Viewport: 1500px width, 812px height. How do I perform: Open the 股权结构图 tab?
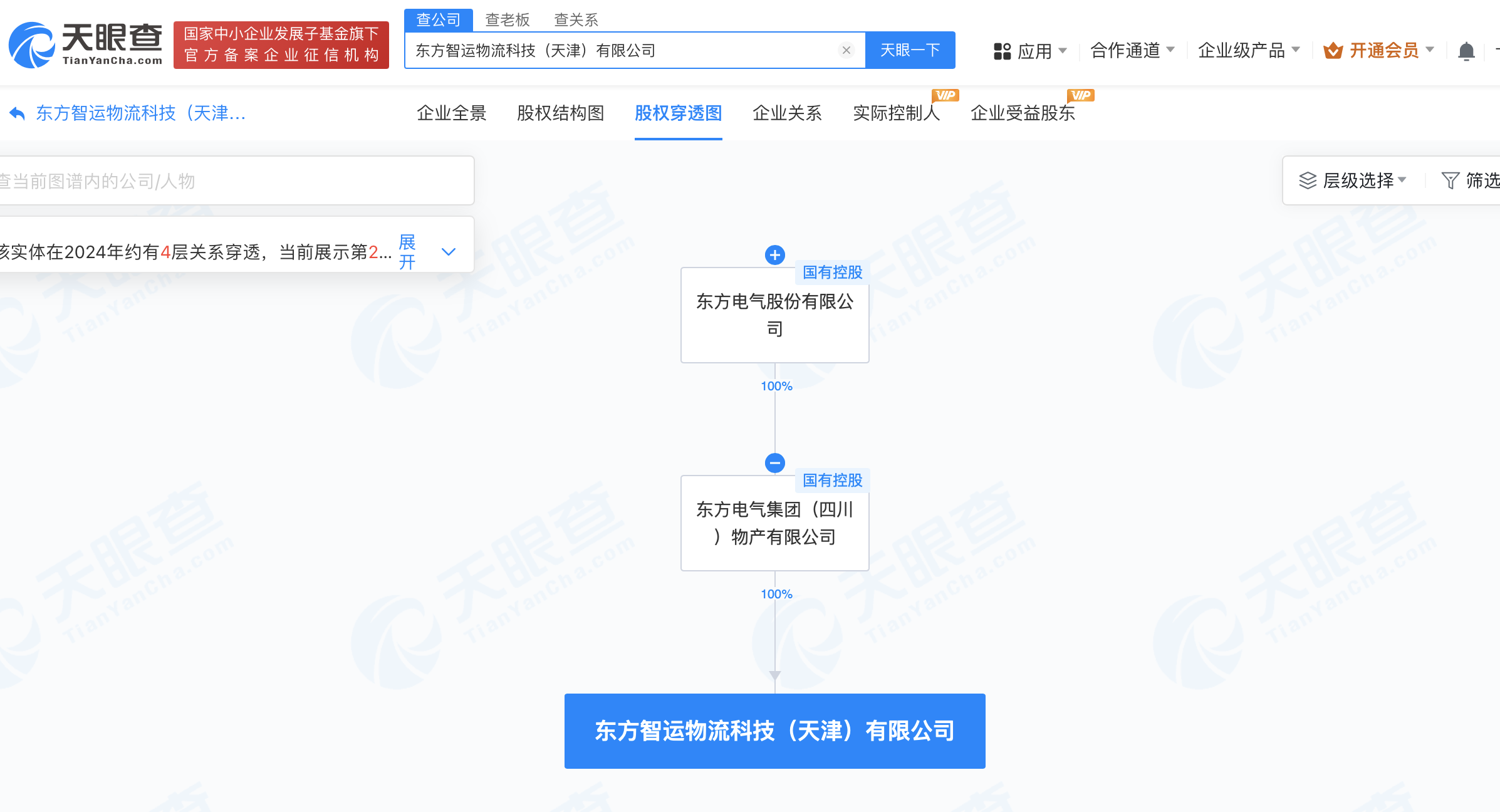tap(561, 113)
